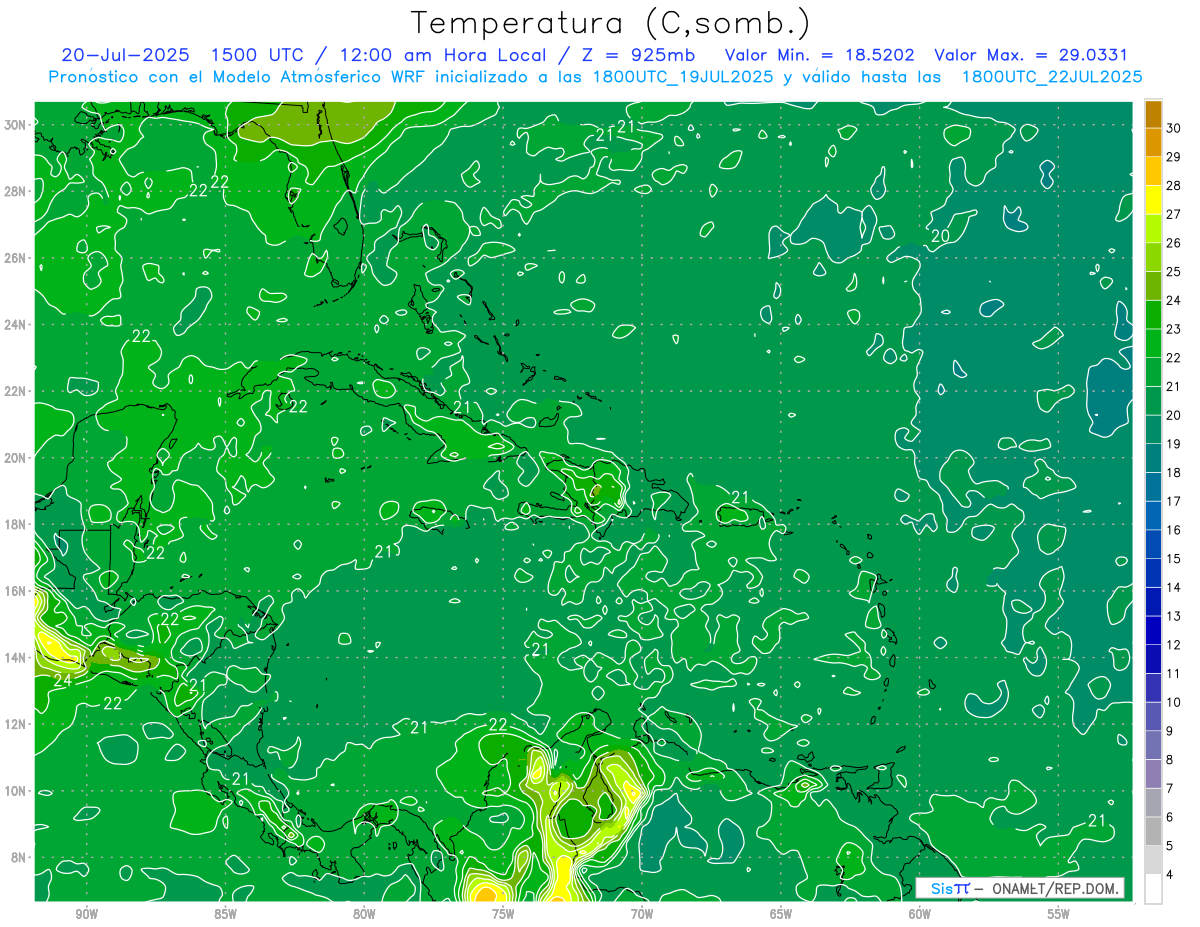Click the "90W" longitude axis label
The height and width of the screenshot is (927, 1200).
tap(86, 914)
